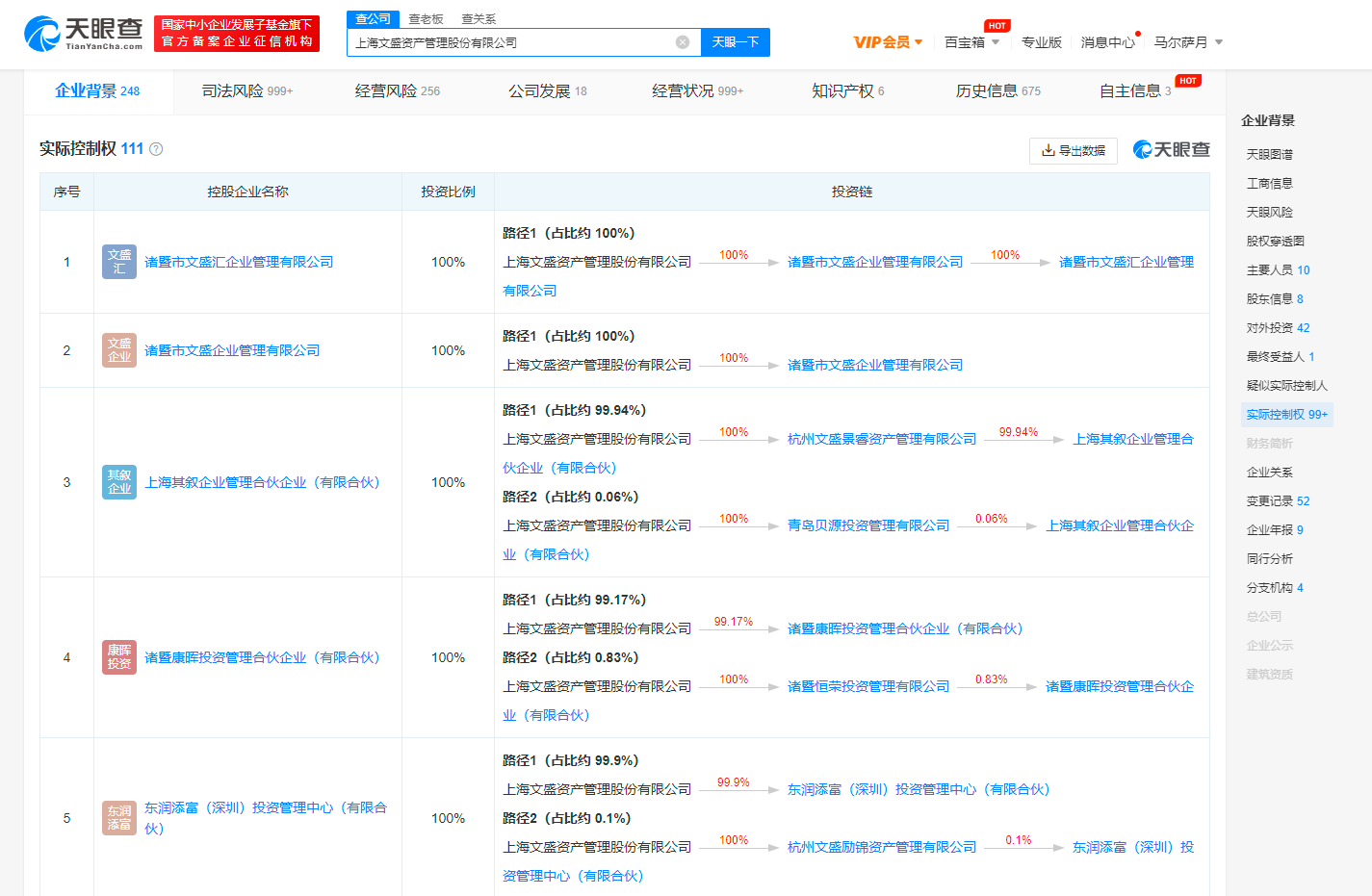Click the 天眼一下 search button
This screenshot has width=1372, height=896.
coord(736,42)
